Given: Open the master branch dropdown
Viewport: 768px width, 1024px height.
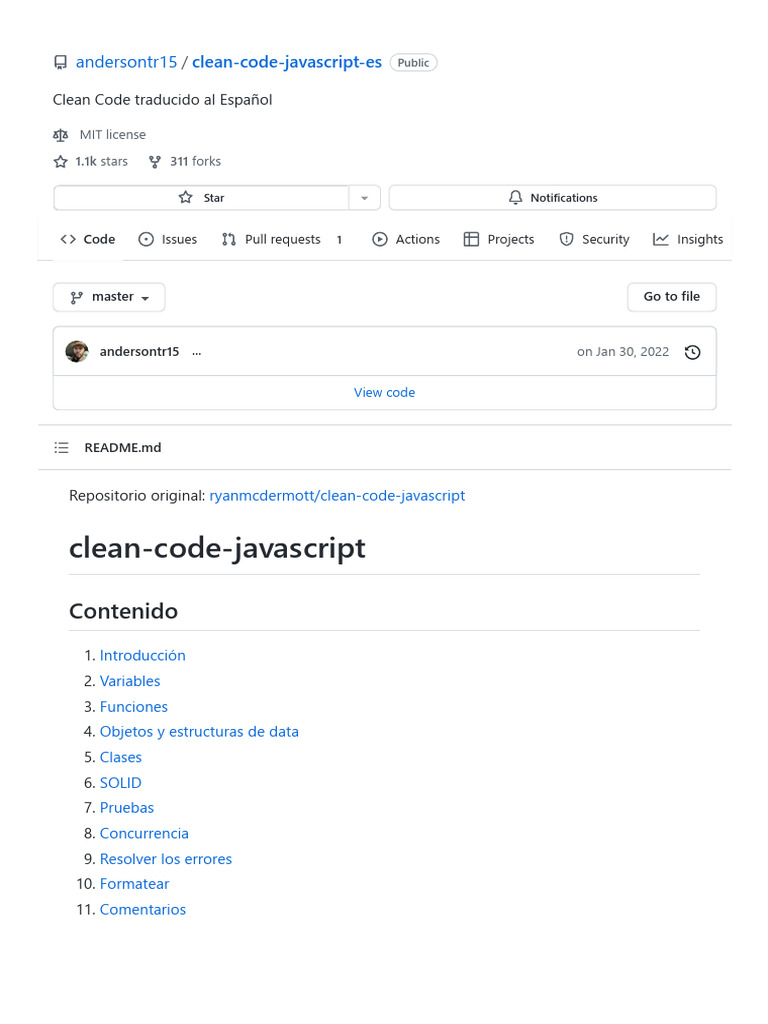Looking at the screenshot, I should (109, 297).
